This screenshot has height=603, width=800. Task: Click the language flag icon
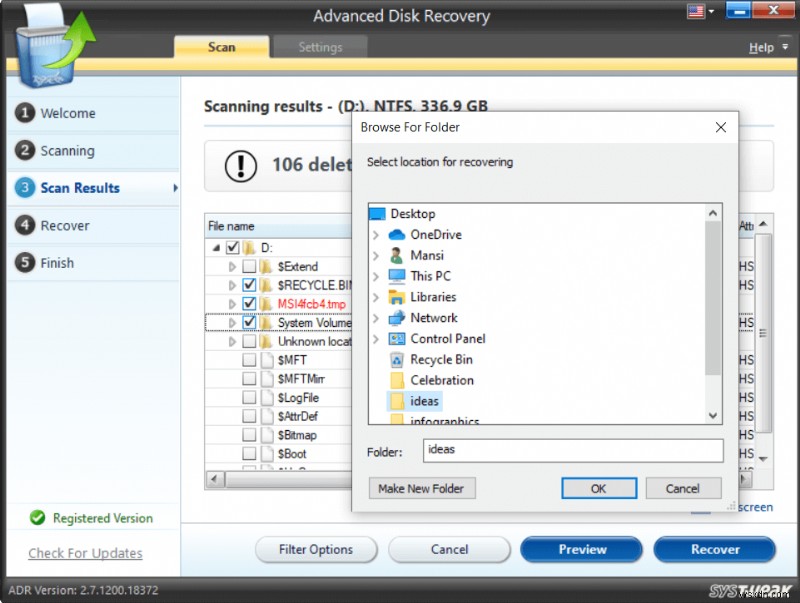point(695,11)
